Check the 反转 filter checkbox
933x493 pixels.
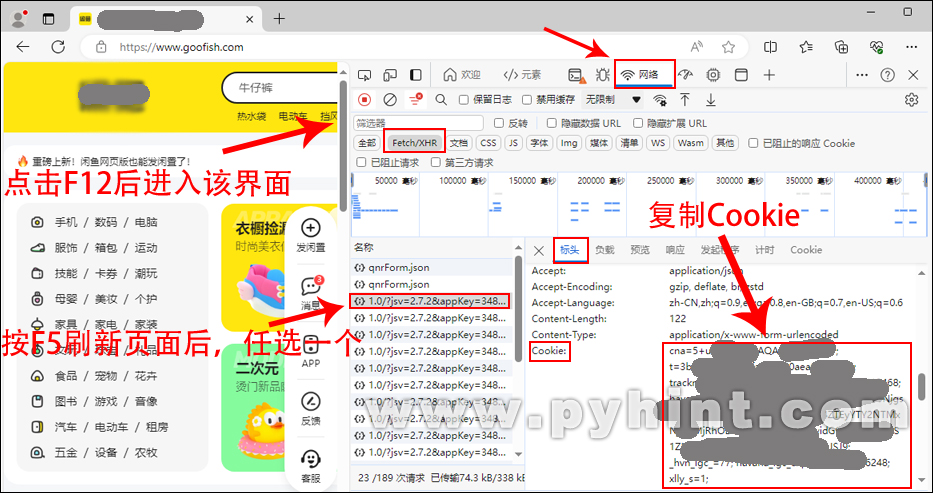point(499,124)
